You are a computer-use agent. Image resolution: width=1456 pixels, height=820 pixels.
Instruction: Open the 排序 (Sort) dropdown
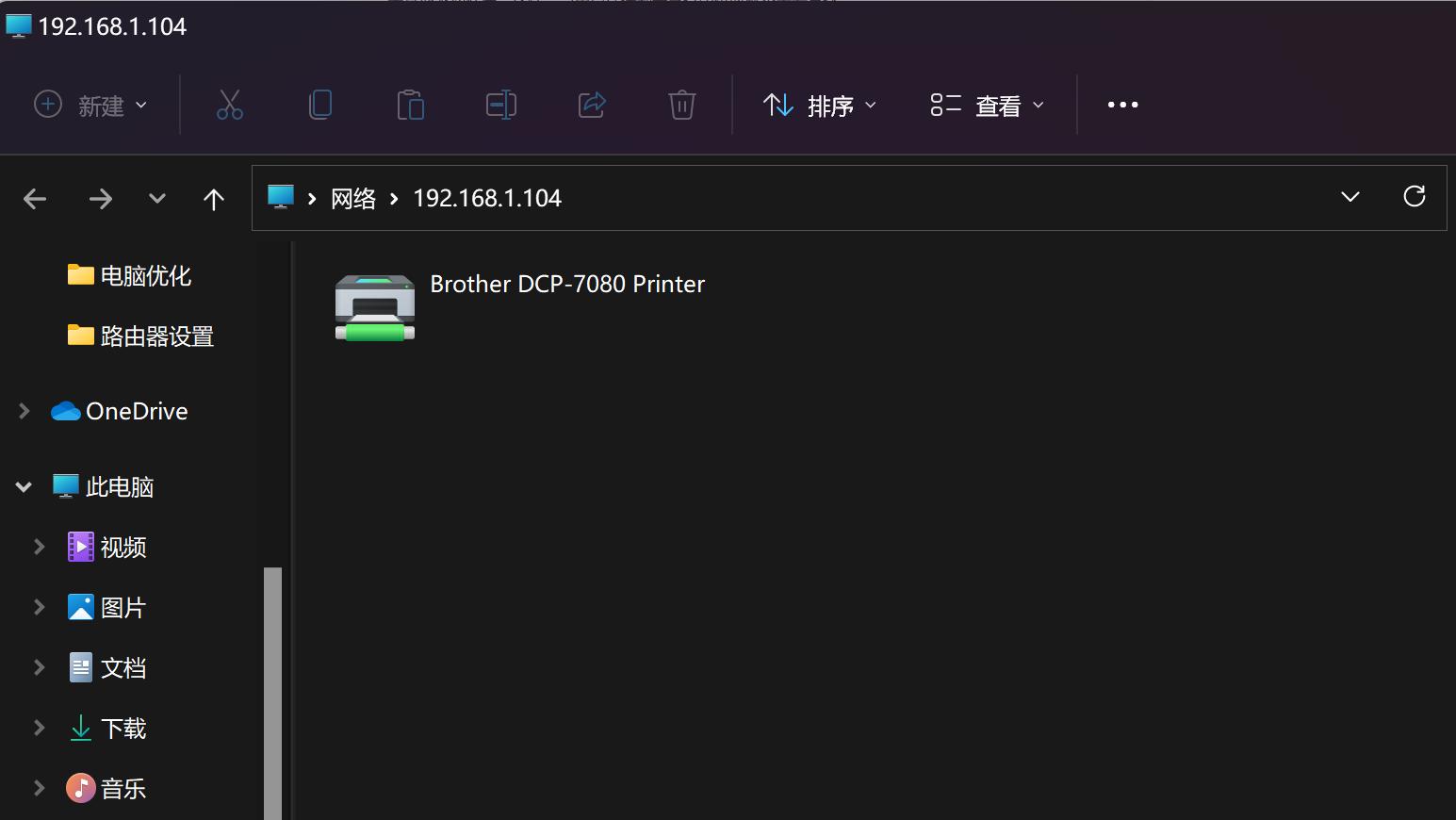pyautogui.click(x=819, y=105)
